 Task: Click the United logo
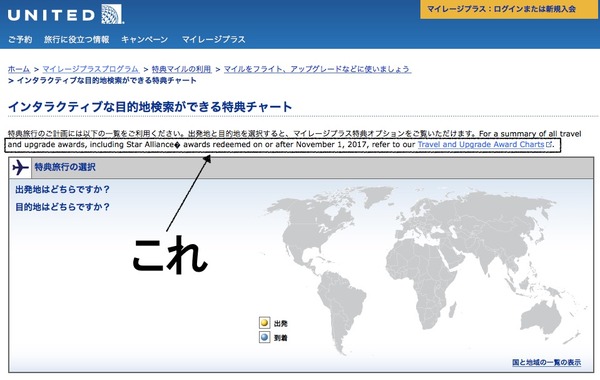tap(65, 15)
